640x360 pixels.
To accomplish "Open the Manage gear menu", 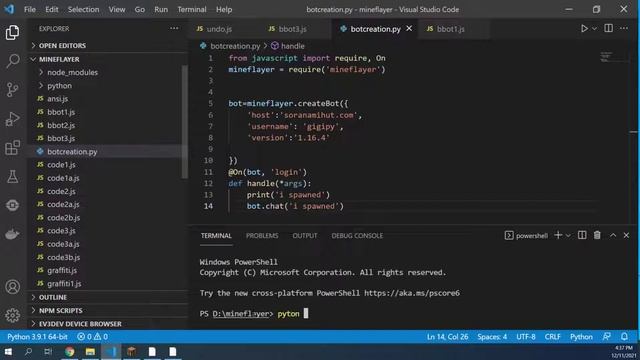I will pyautogui.click(x=12, y=315).
